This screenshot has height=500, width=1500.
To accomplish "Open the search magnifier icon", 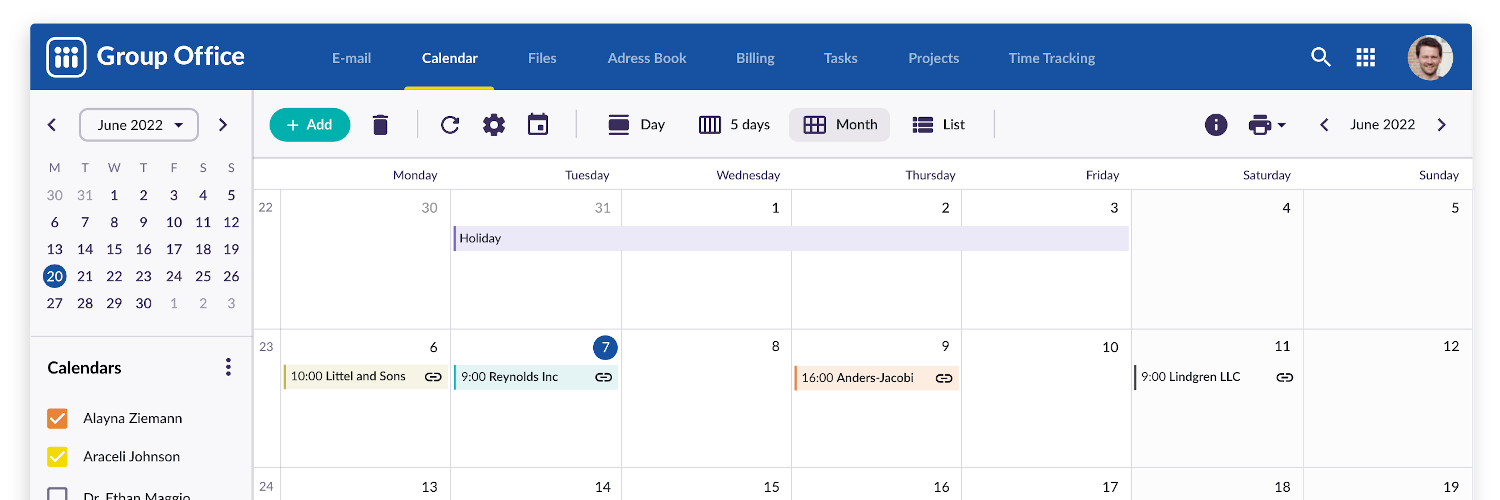I will (x=1321, y=58).
